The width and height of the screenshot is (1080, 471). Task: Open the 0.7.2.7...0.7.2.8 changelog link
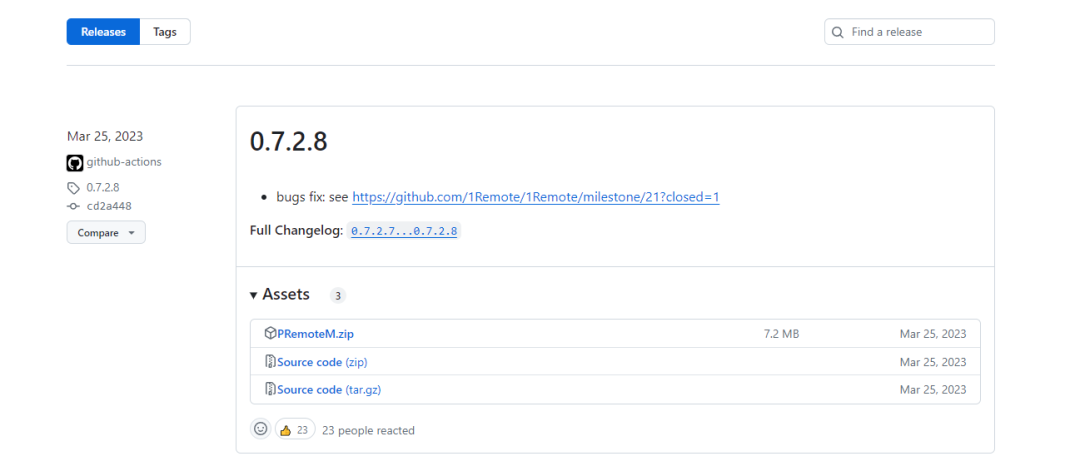tap(404, 231)
